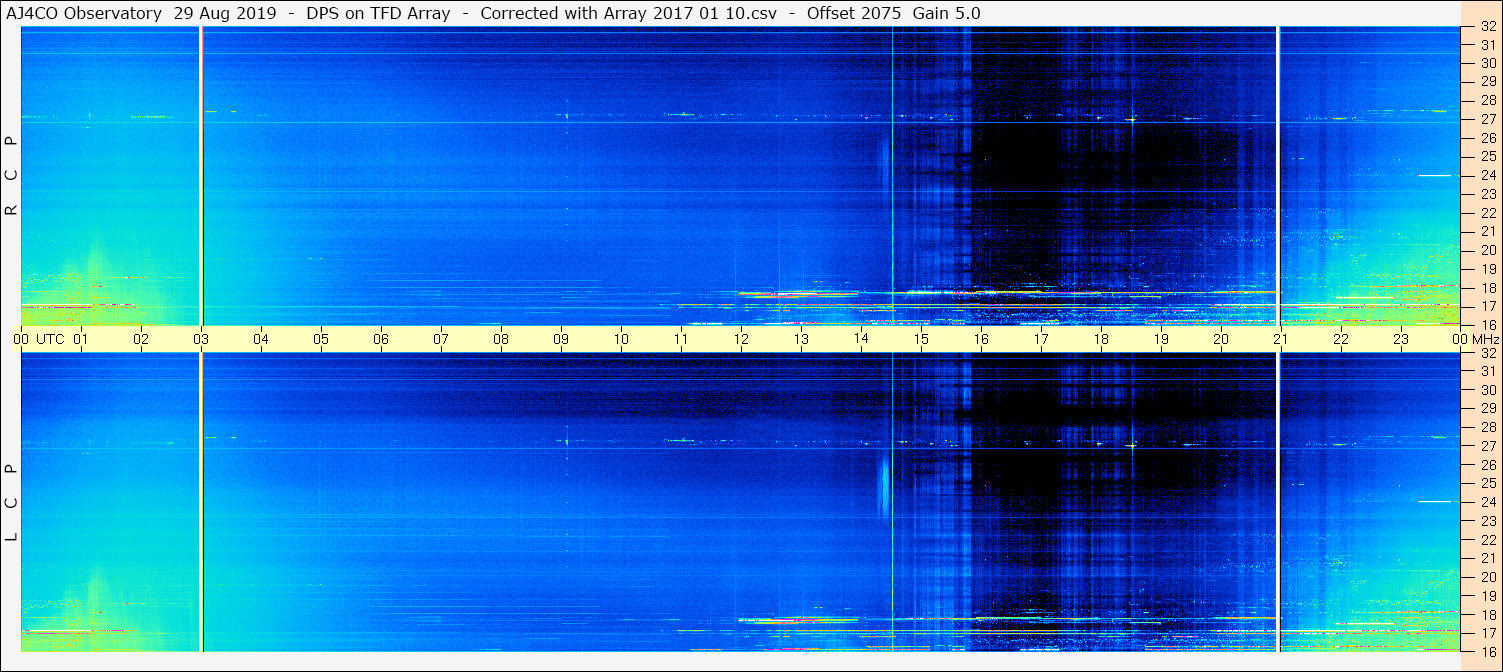This screenshot has width=1503, height=672.
Task: Click the RCP panel's vertical axis label
Action: 11,176
